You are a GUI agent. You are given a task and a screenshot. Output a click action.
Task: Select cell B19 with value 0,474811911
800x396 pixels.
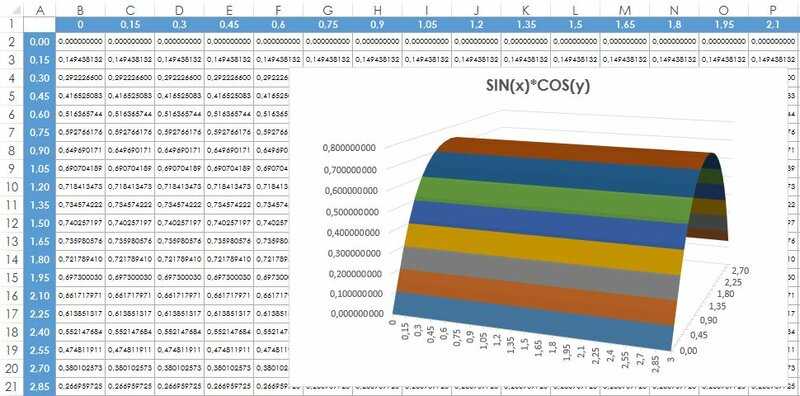81,350
